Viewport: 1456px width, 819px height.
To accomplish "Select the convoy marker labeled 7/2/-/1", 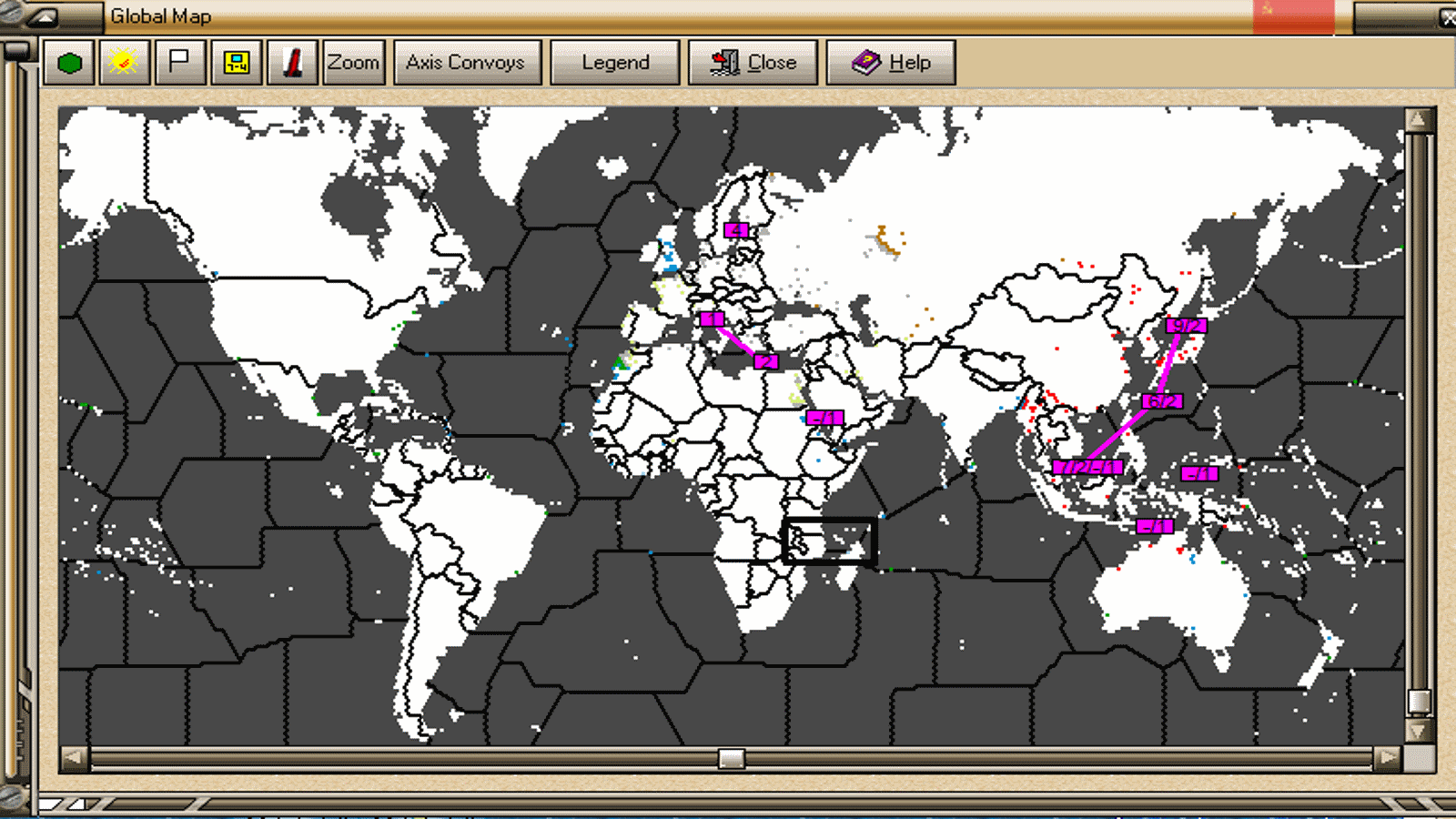I will [1087, 468].
